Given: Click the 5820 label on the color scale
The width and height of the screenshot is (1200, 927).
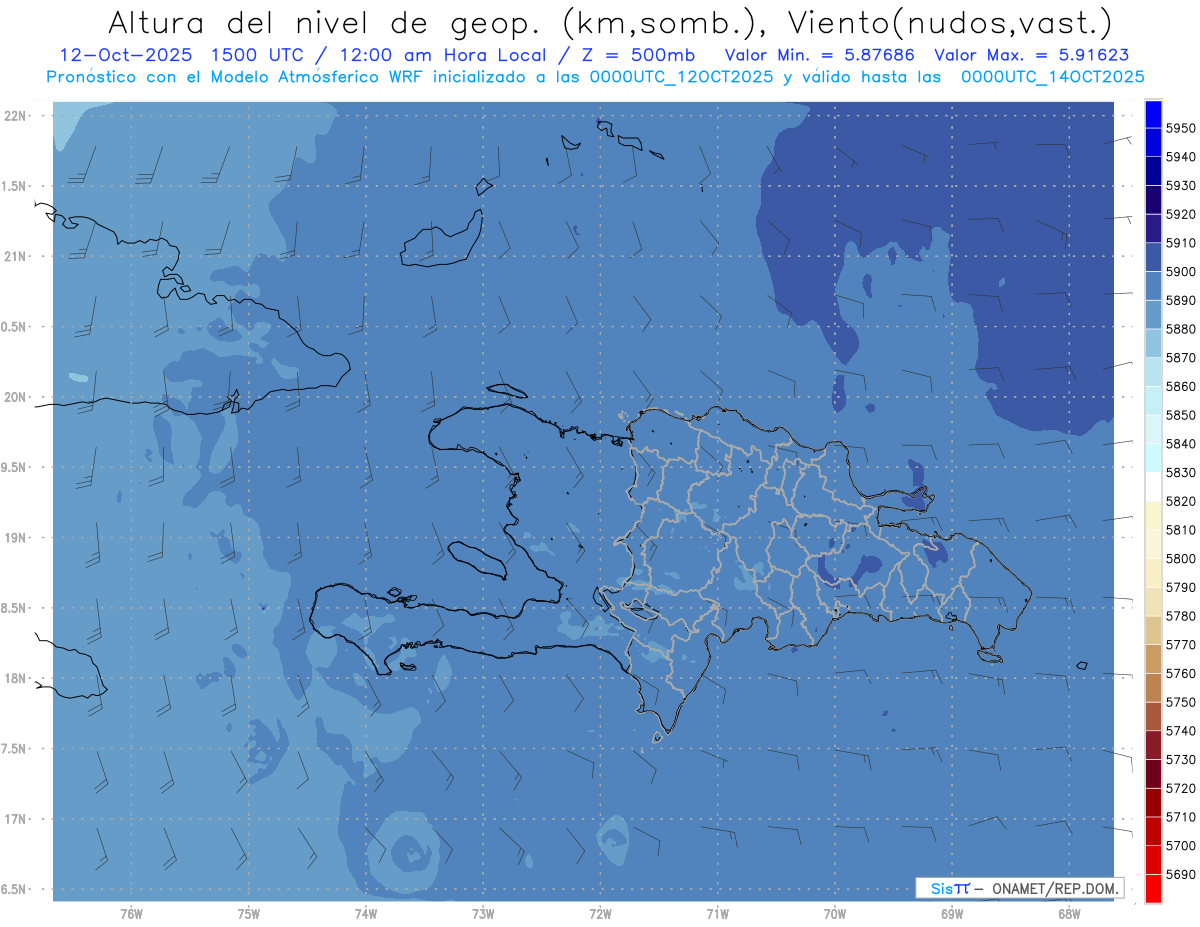Looking at the screenshot, I should click(1180, 501).
